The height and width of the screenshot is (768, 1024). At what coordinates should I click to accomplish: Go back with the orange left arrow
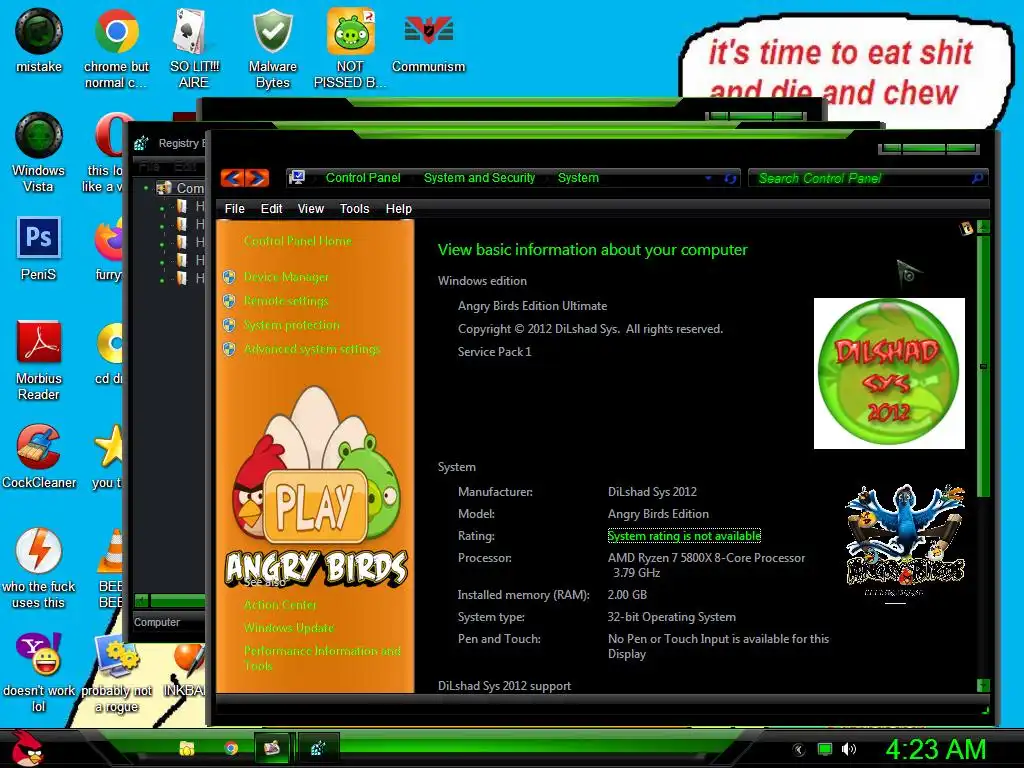tap(232, 178)
